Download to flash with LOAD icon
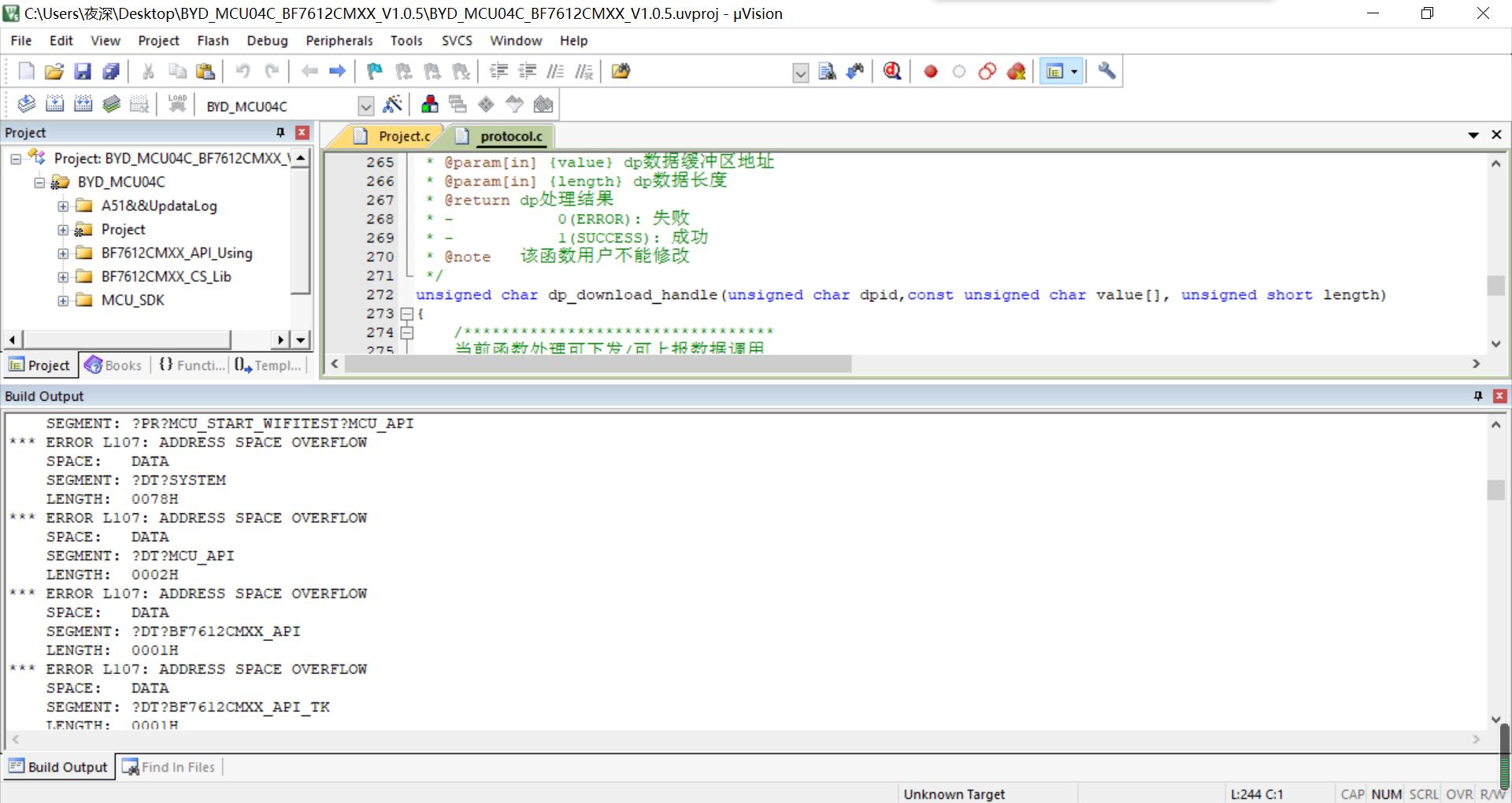Viewport: 1512px width, 803px height. click(x=177, y=104)
